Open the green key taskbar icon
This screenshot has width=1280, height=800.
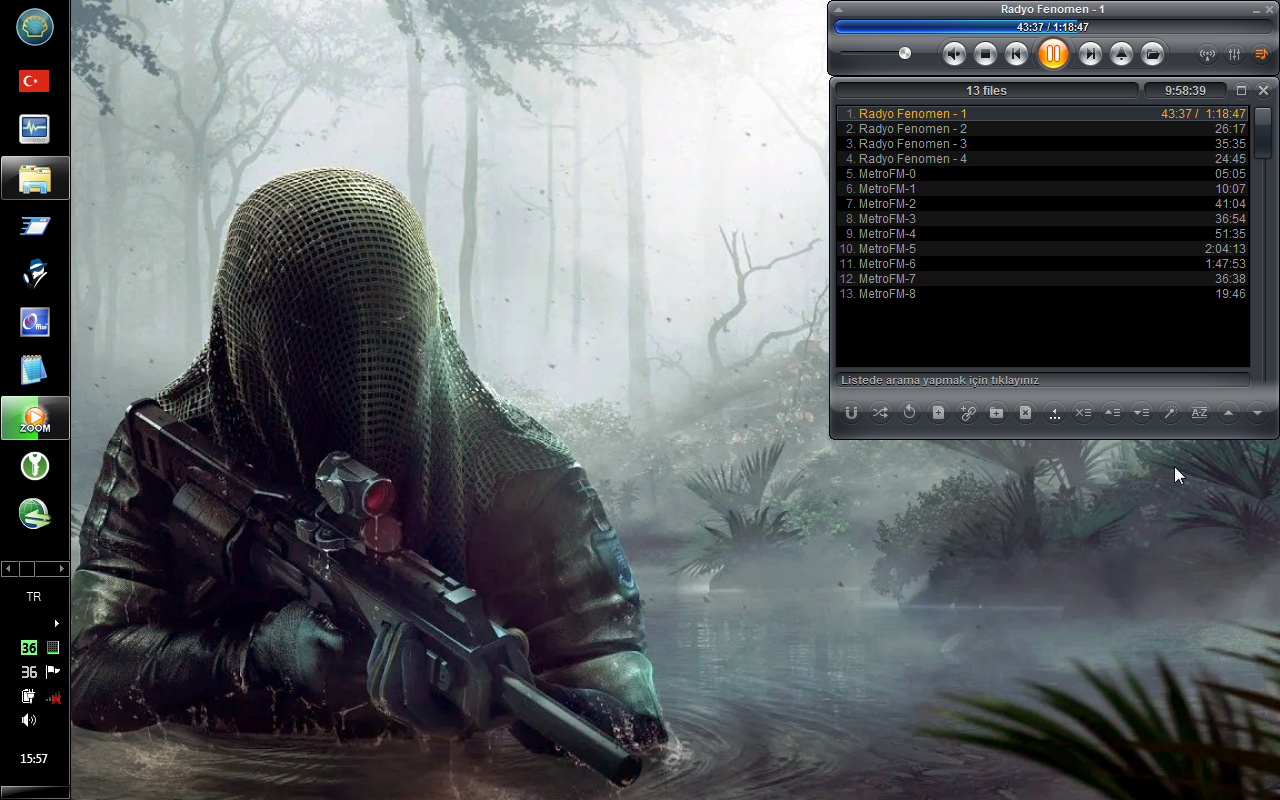pos(35,466)
